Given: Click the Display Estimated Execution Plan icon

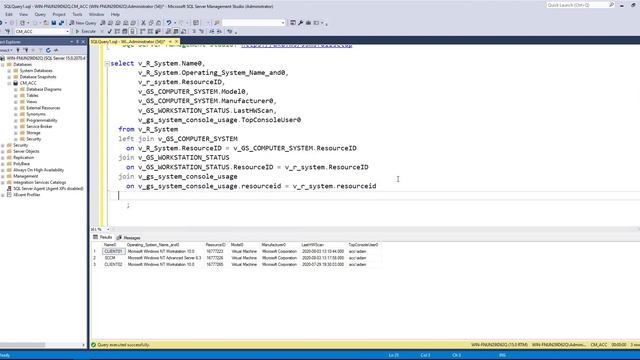Looking at the screenshot, I should click(117, 31).
